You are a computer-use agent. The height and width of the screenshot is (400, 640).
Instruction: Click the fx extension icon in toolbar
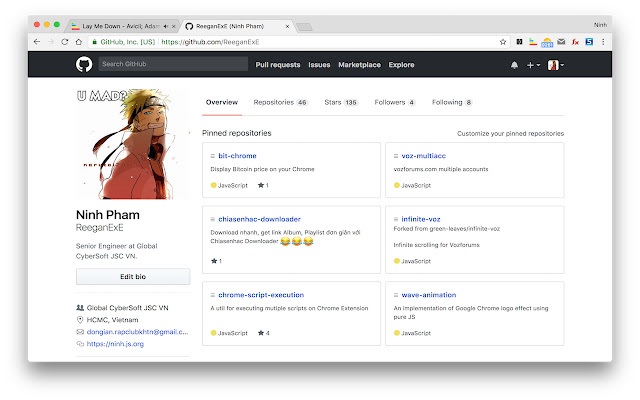point(575,42)
